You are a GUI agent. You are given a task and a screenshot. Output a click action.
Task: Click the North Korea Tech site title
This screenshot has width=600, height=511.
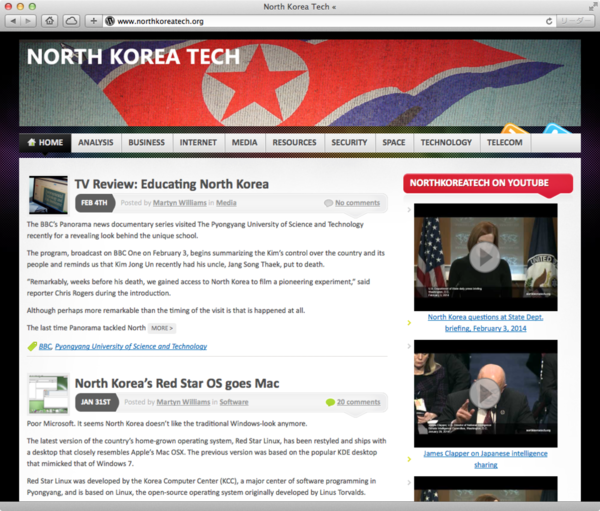[x=133, y=57]
